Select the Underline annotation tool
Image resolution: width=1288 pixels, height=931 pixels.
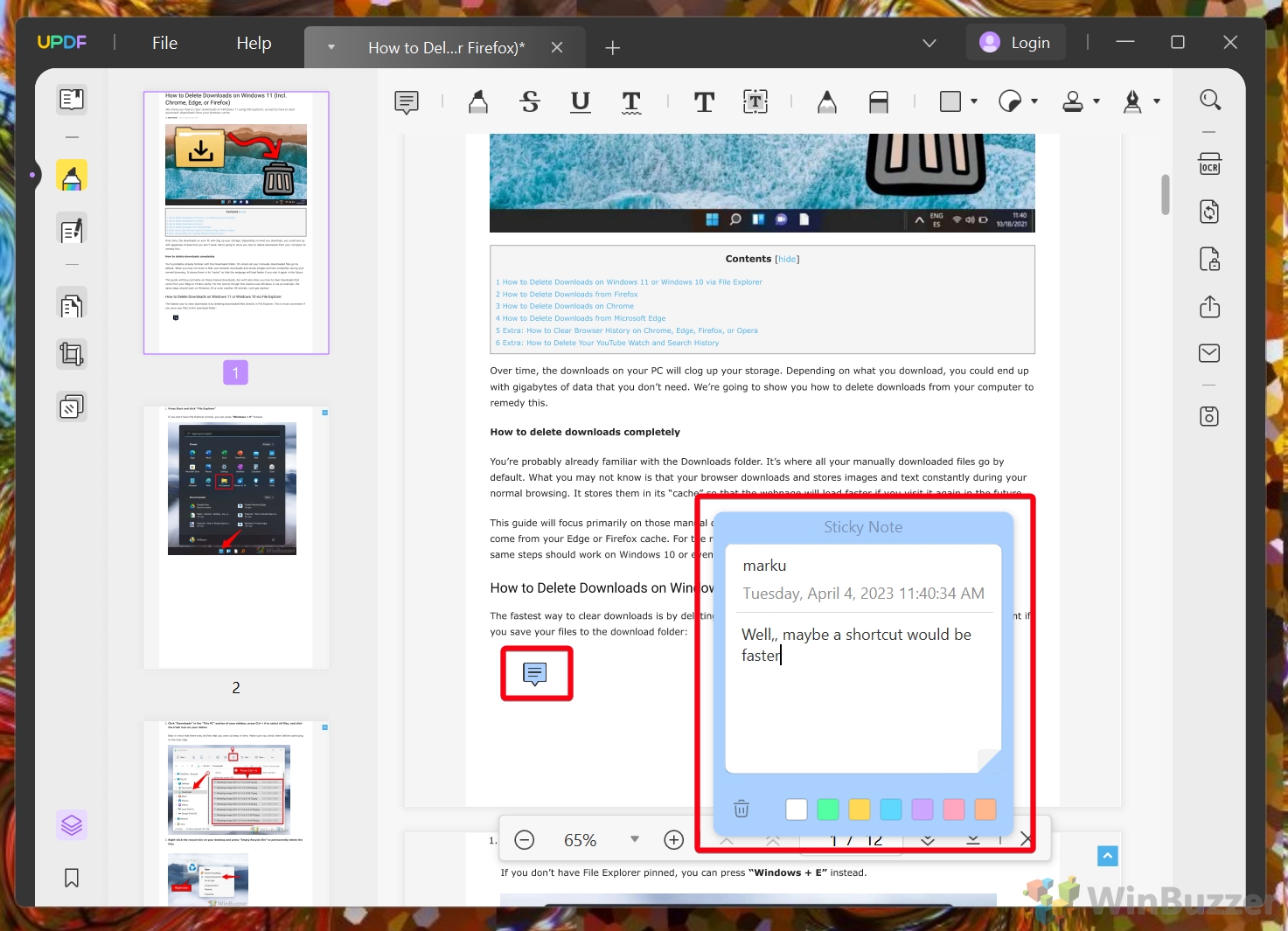[x=580, y=101]
